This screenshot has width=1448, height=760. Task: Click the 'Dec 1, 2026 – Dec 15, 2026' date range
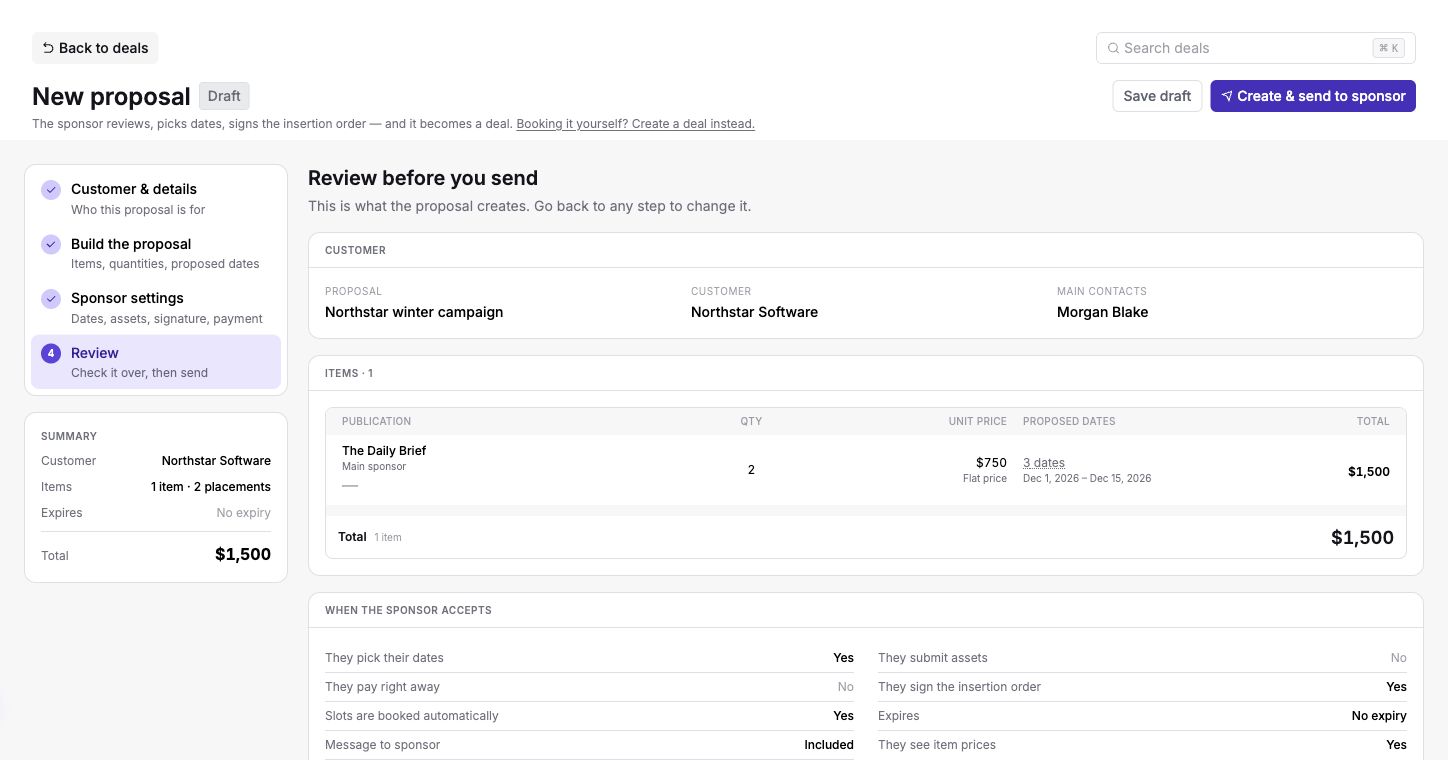click(x=1087, y=479)
